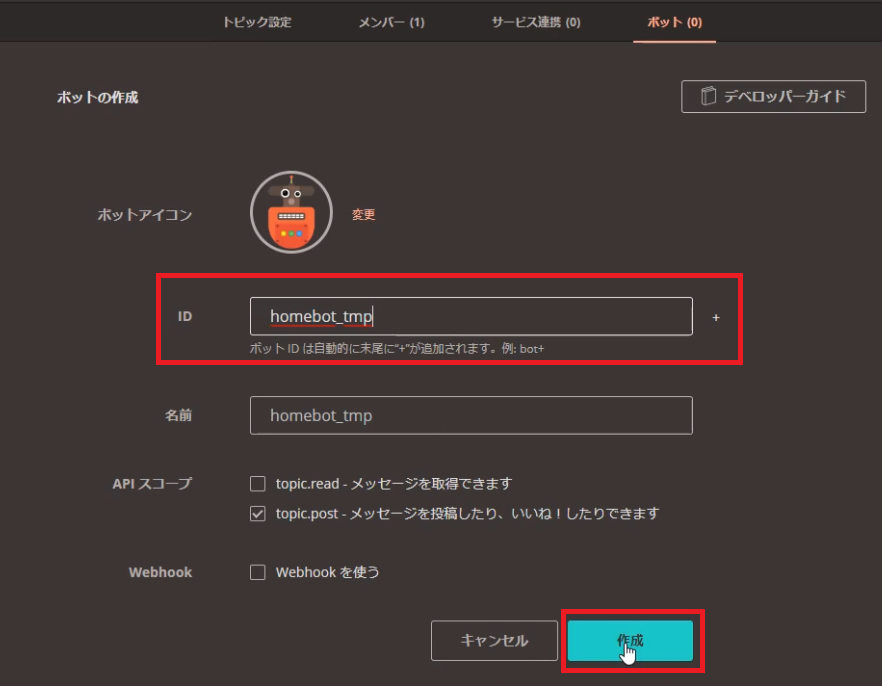Click the キャンセル button
The image size is (882, 686).
494,640
